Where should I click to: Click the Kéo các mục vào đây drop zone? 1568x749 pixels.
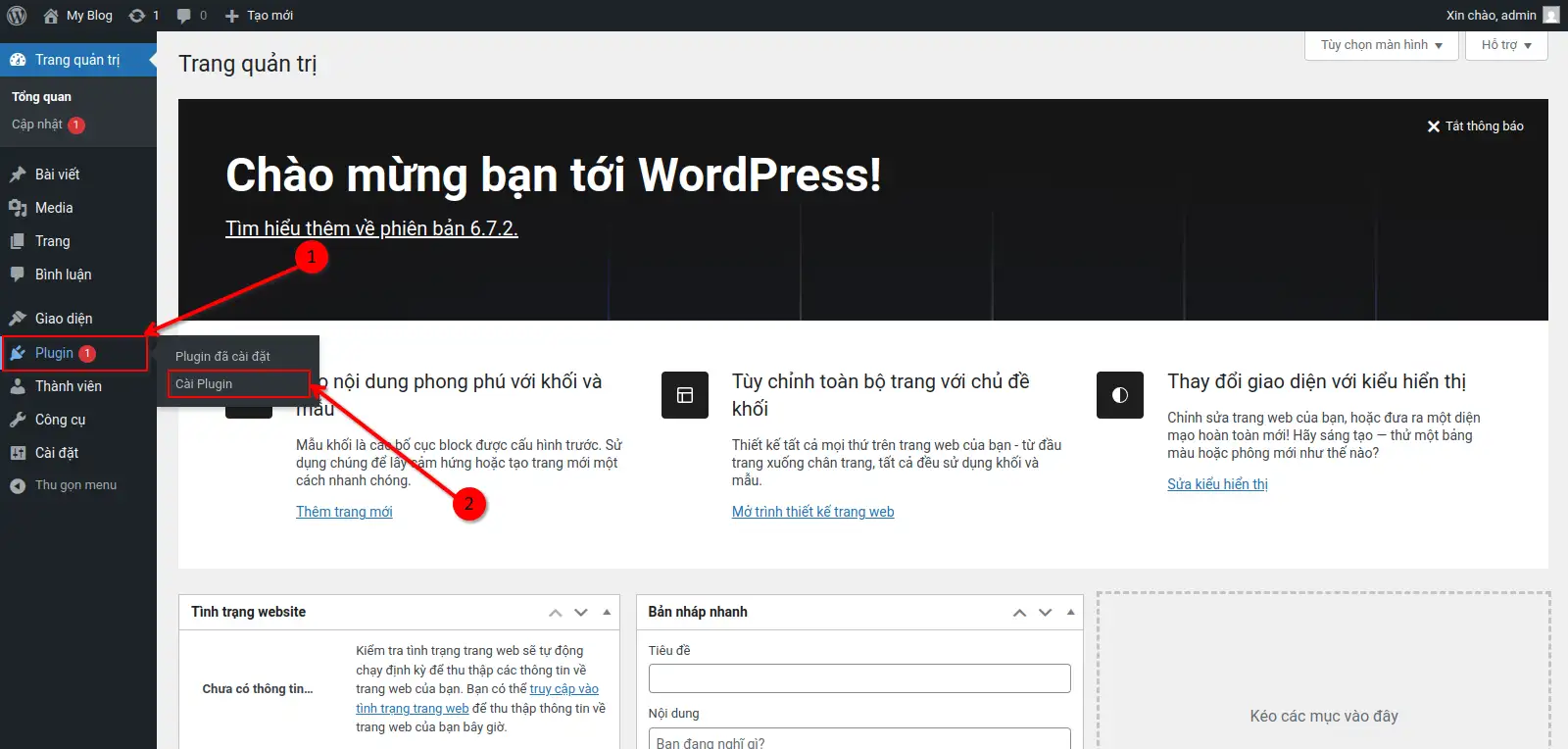(1324, 672)
